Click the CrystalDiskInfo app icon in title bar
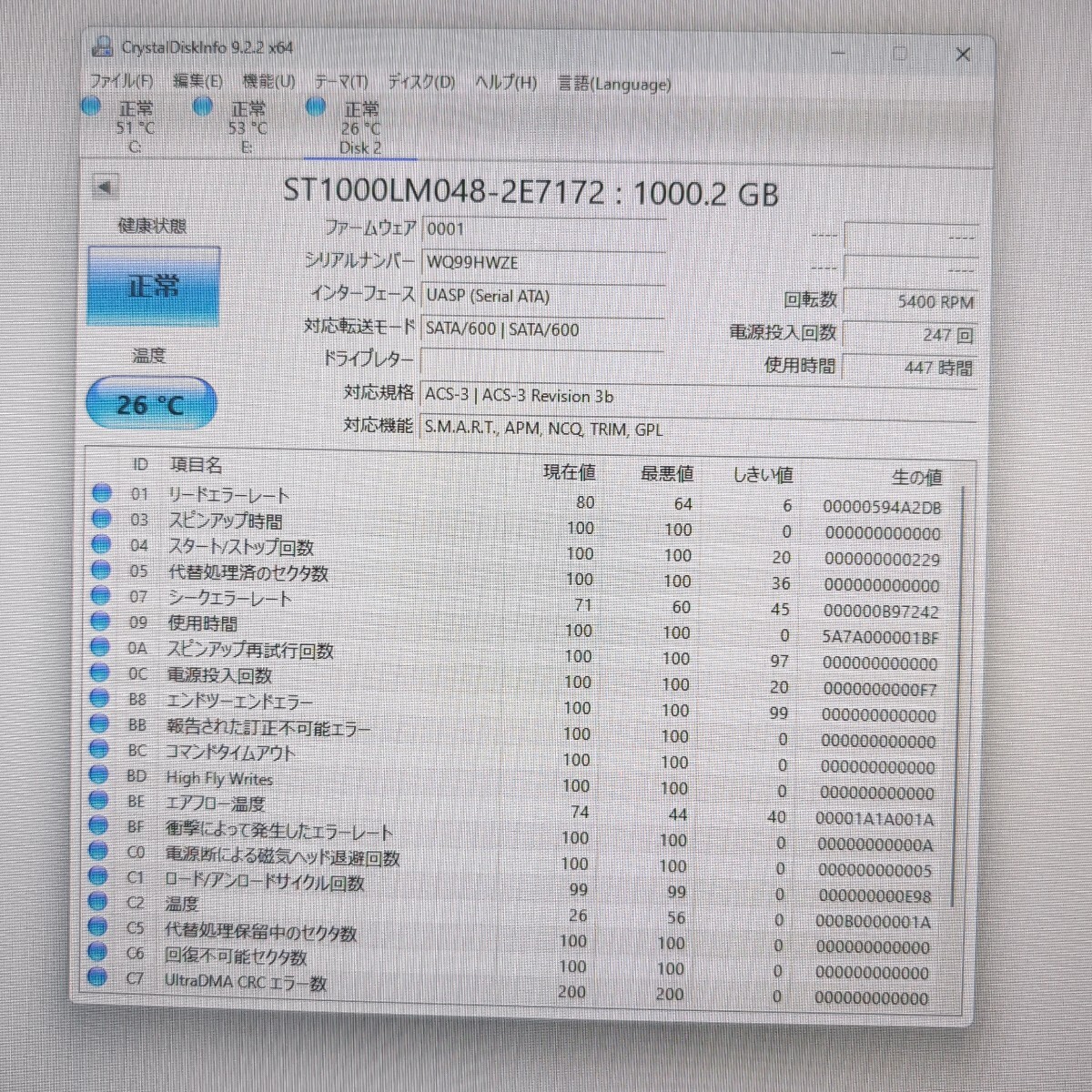1092x1092 pixels. coord(103,47)
